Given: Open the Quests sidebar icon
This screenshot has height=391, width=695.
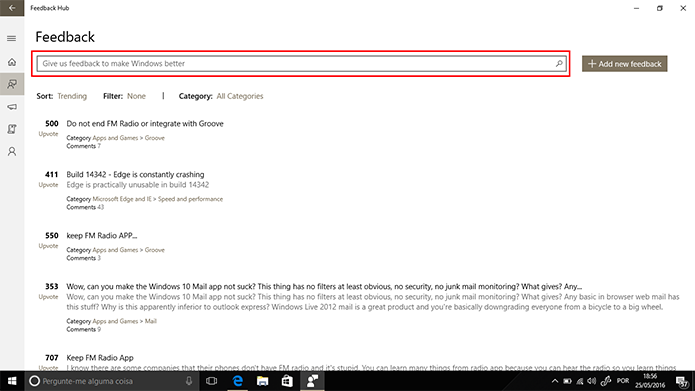Looking at the screenshot, I should pos(12,129).
